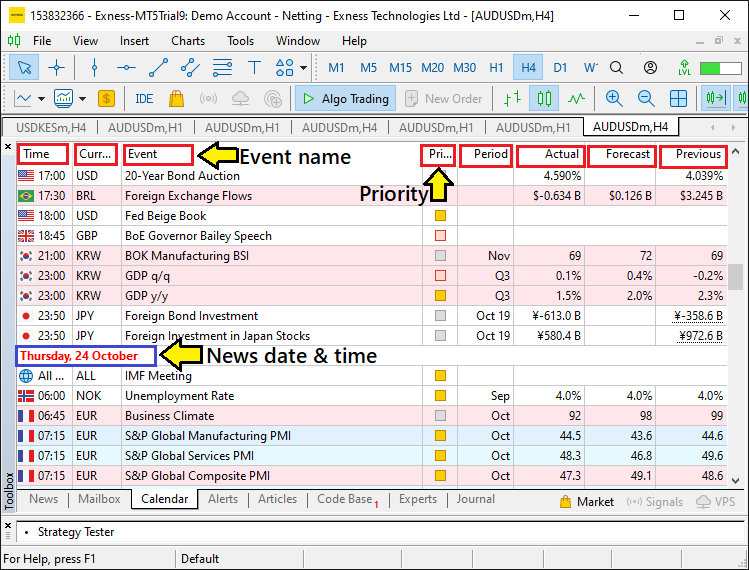Select the Fibonacci retracement tool
This screenshot has height=570, width=749.
(x=223, y=67)
